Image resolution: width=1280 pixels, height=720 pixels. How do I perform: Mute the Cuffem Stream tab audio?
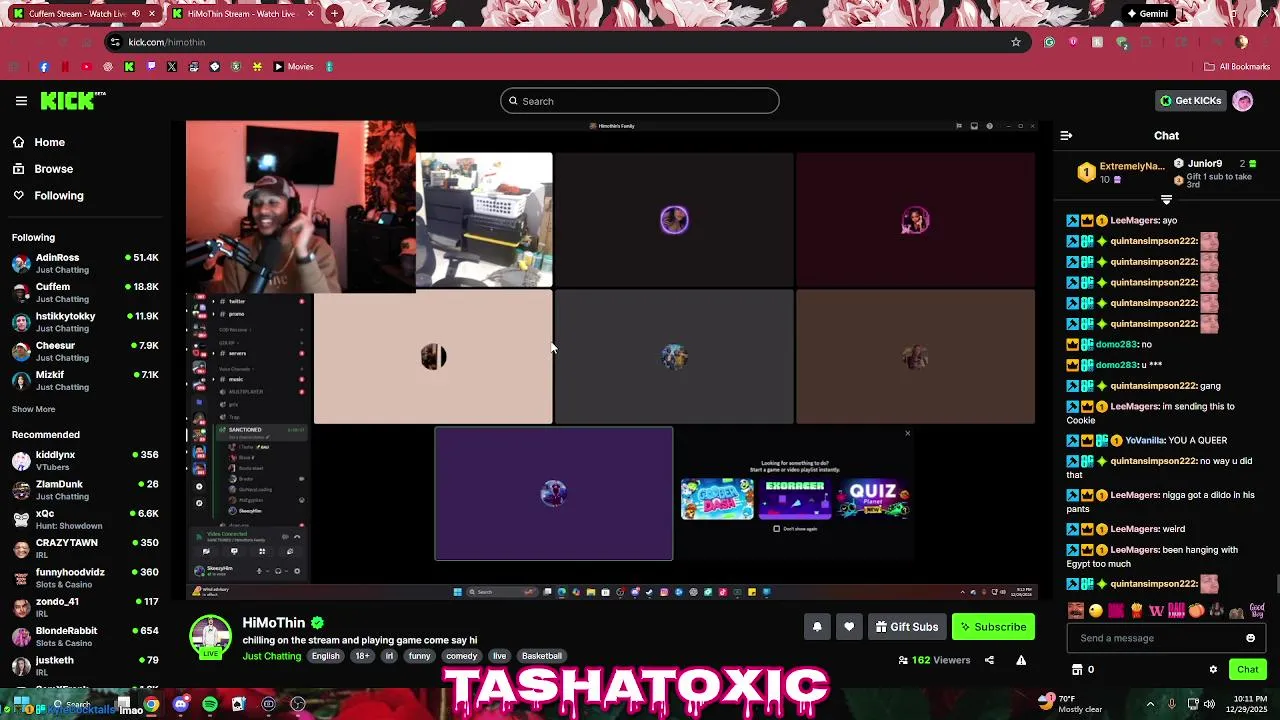click(x=136, y=14)
